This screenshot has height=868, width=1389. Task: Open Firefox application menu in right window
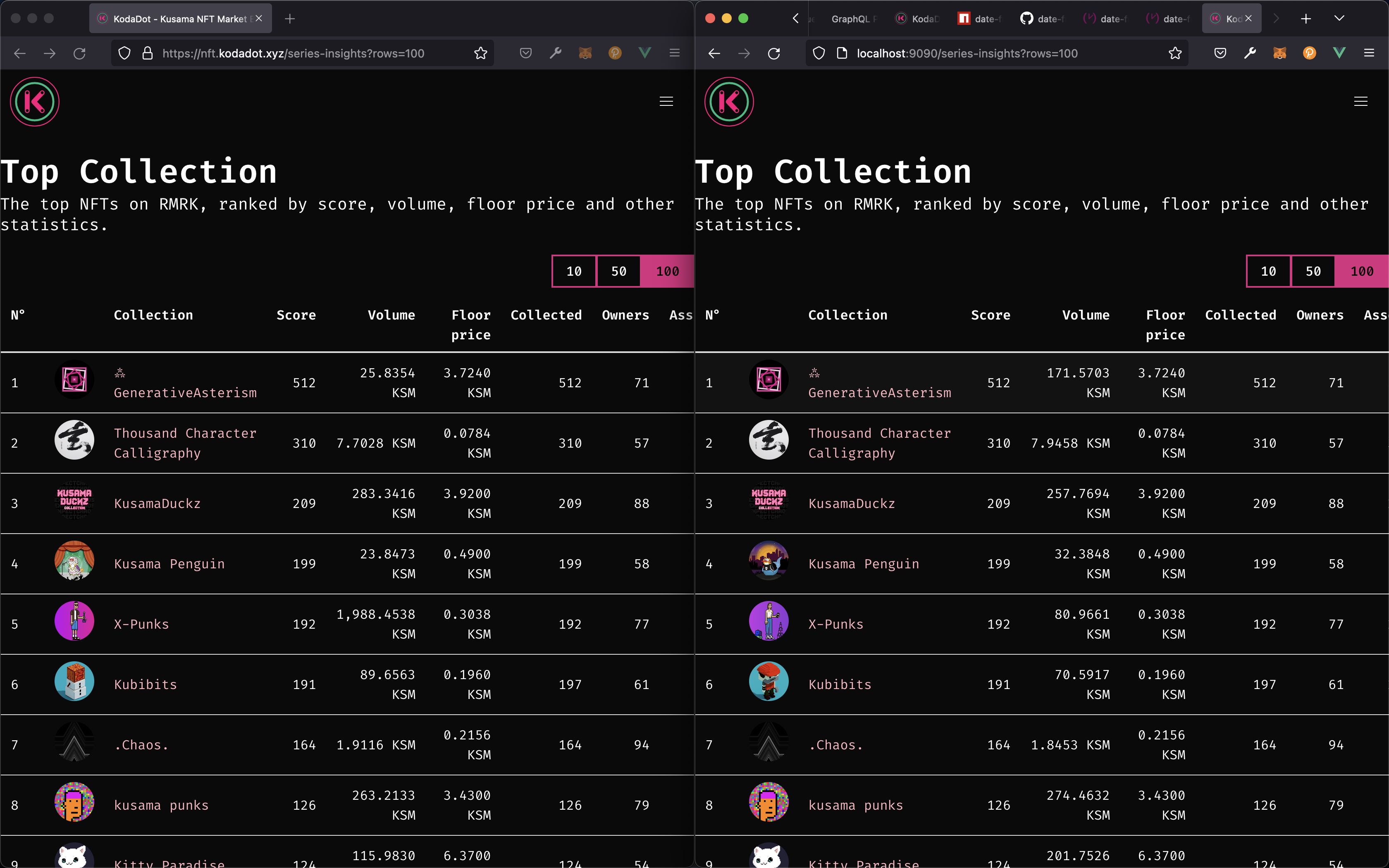[x=1369, y=53]
